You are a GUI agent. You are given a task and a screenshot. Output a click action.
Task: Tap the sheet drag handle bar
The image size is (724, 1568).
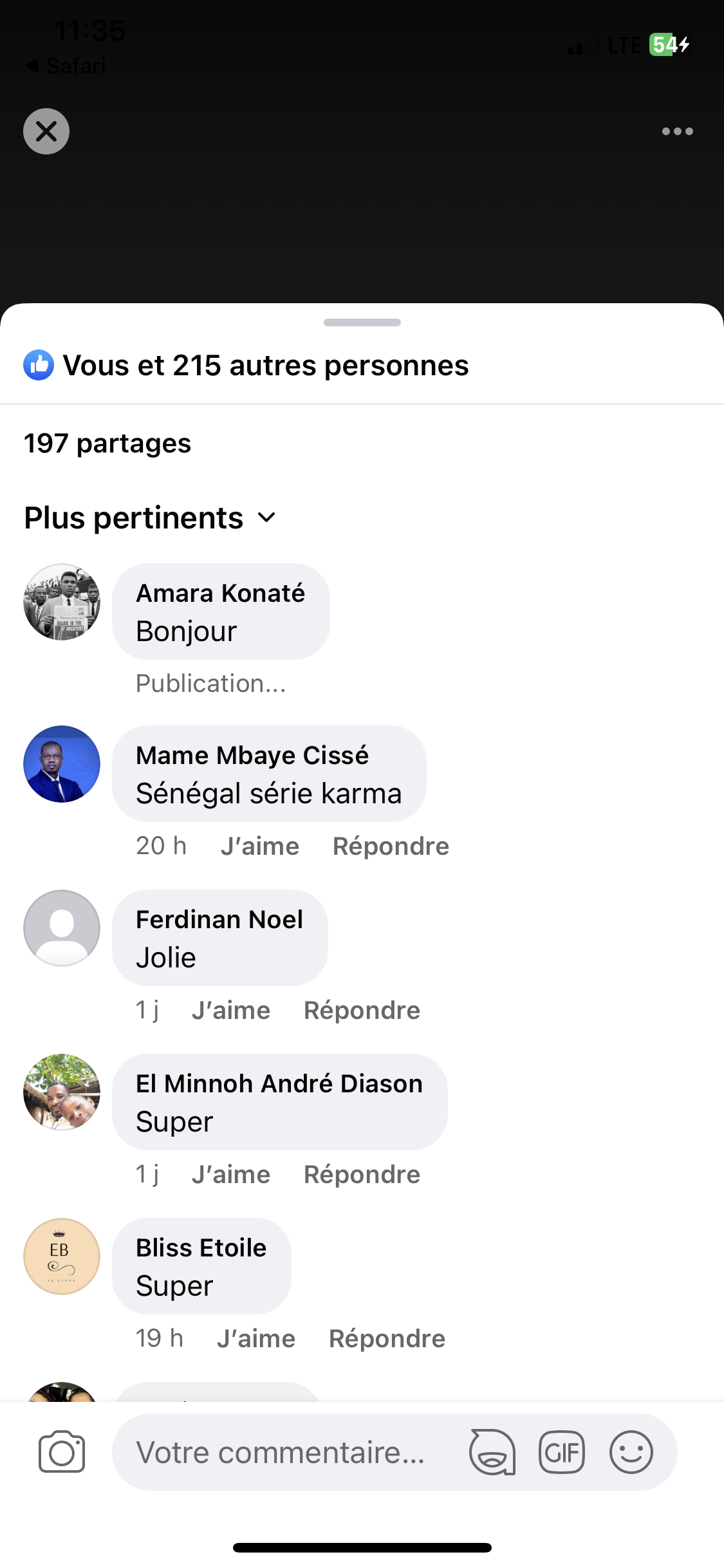[362, 322]
